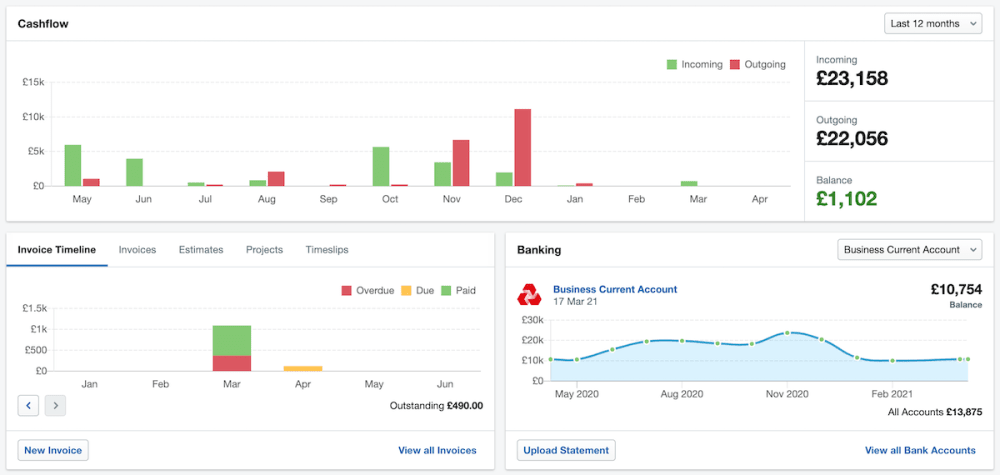
Task: Switch to the Invoices tab
Action: (x=137, y=250)
